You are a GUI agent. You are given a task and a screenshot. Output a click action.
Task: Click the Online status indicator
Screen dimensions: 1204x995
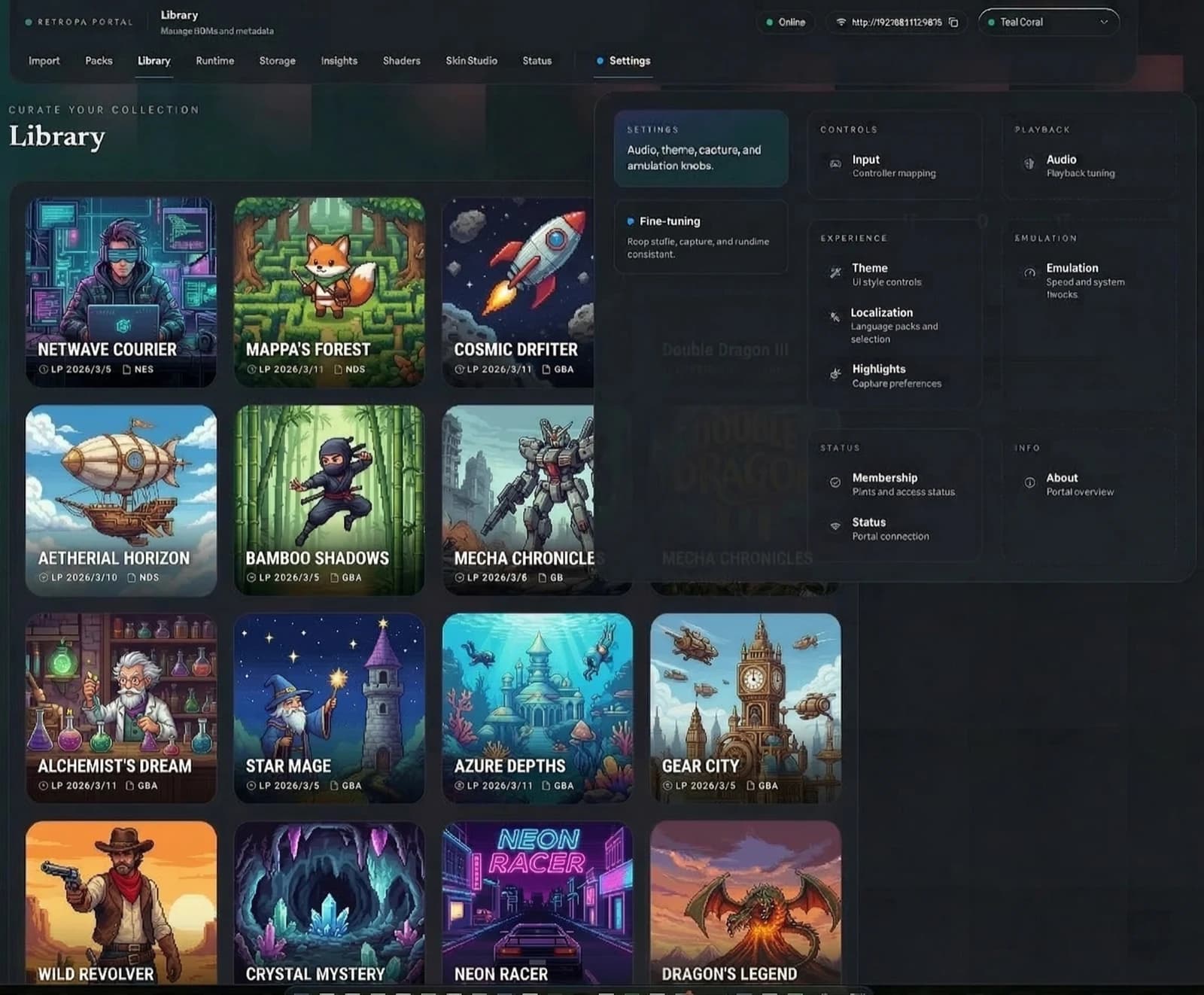785,23
